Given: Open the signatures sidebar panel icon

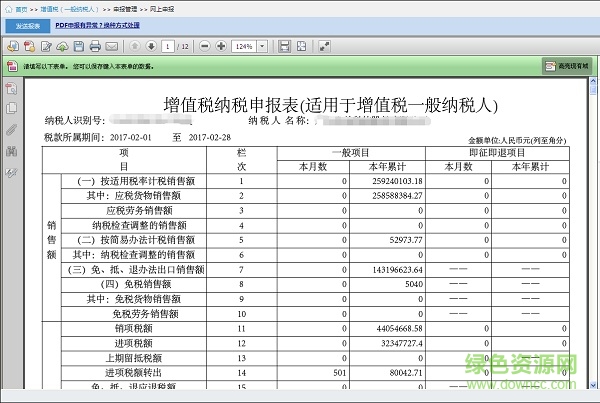Looking at the screenshot, I should 11,173.
